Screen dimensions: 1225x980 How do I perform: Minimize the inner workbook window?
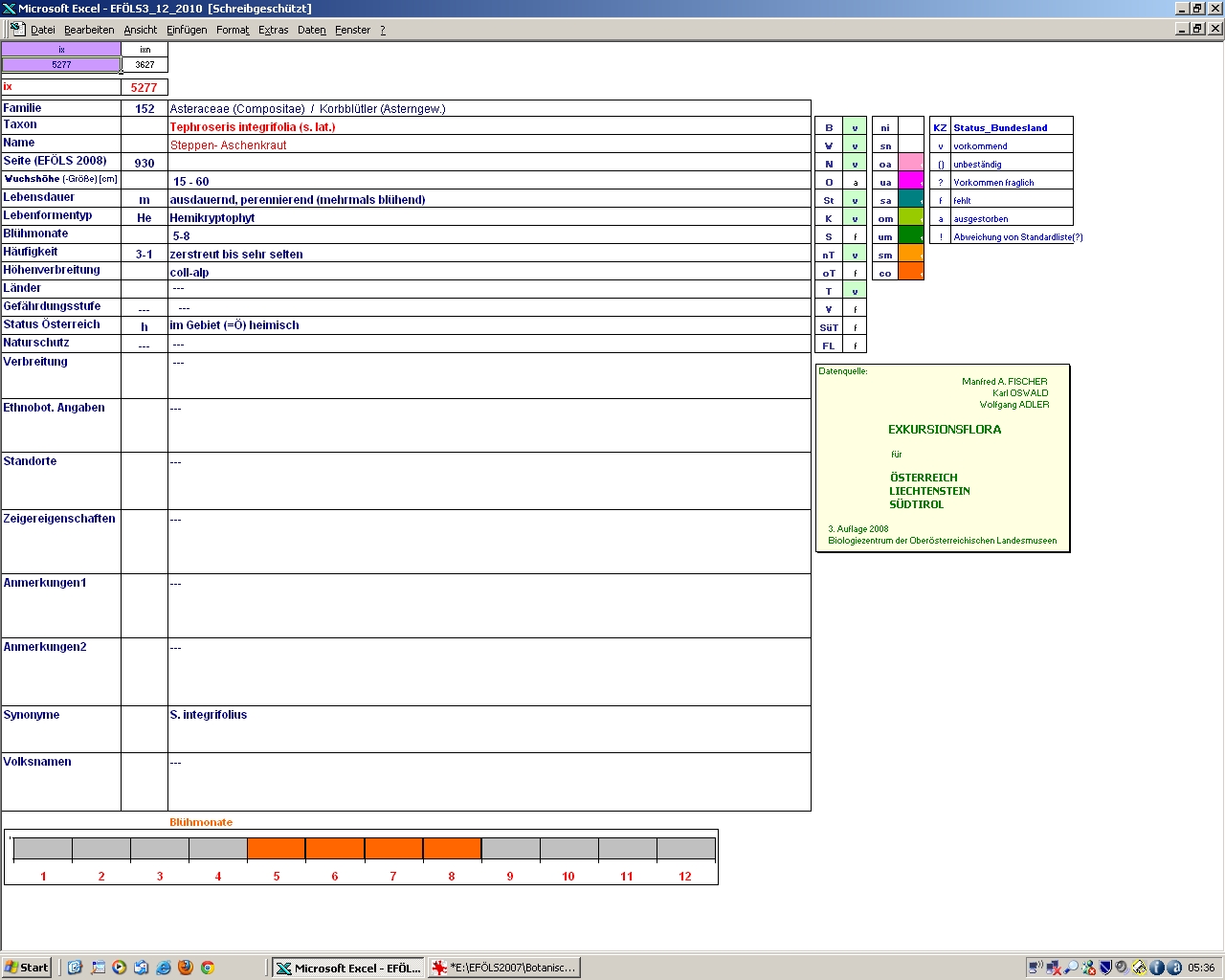pos(1182,28)
